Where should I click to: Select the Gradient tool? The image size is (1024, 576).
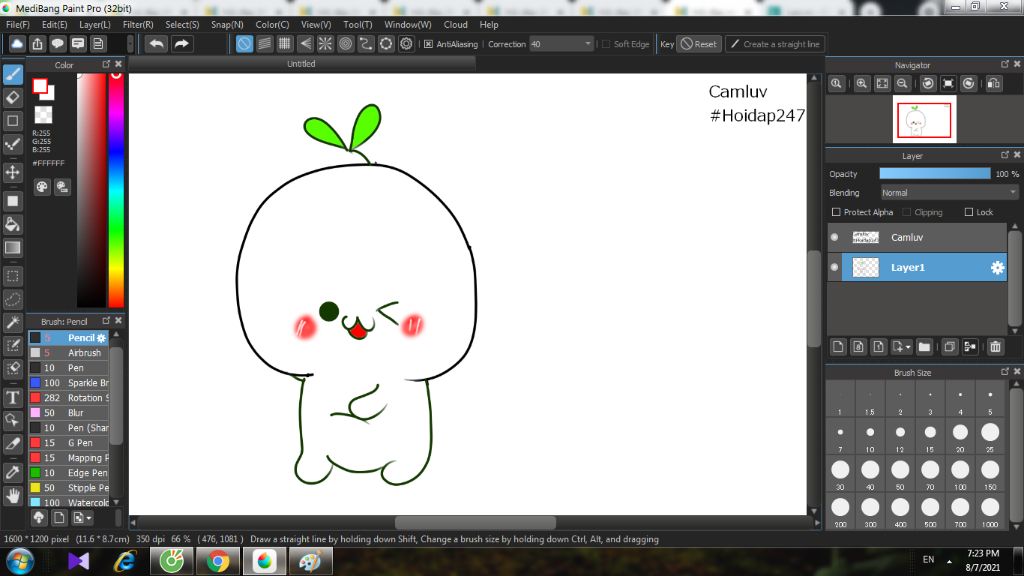(12, 248)
